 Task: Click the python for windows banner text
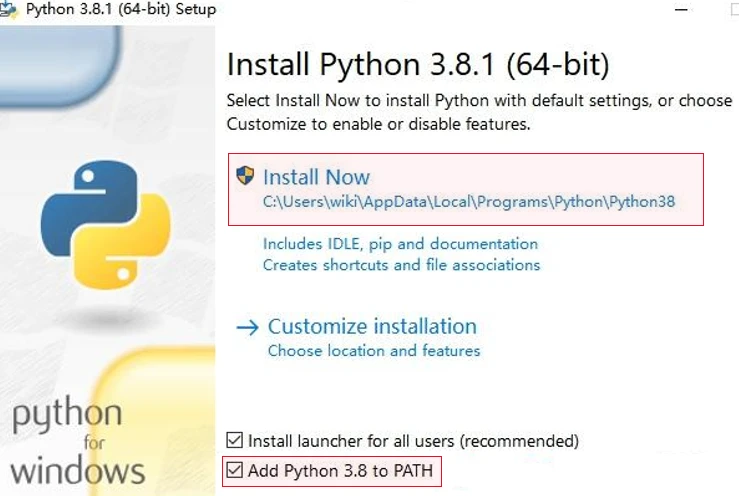[x=78, y=442]
